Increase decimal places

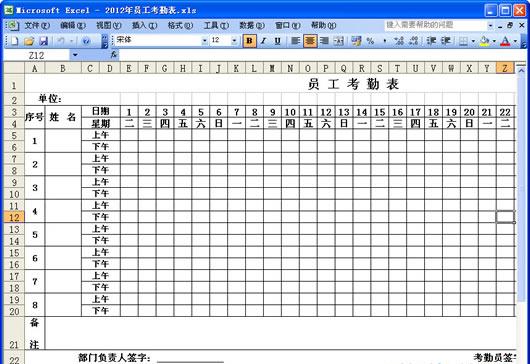coord(399,41)
